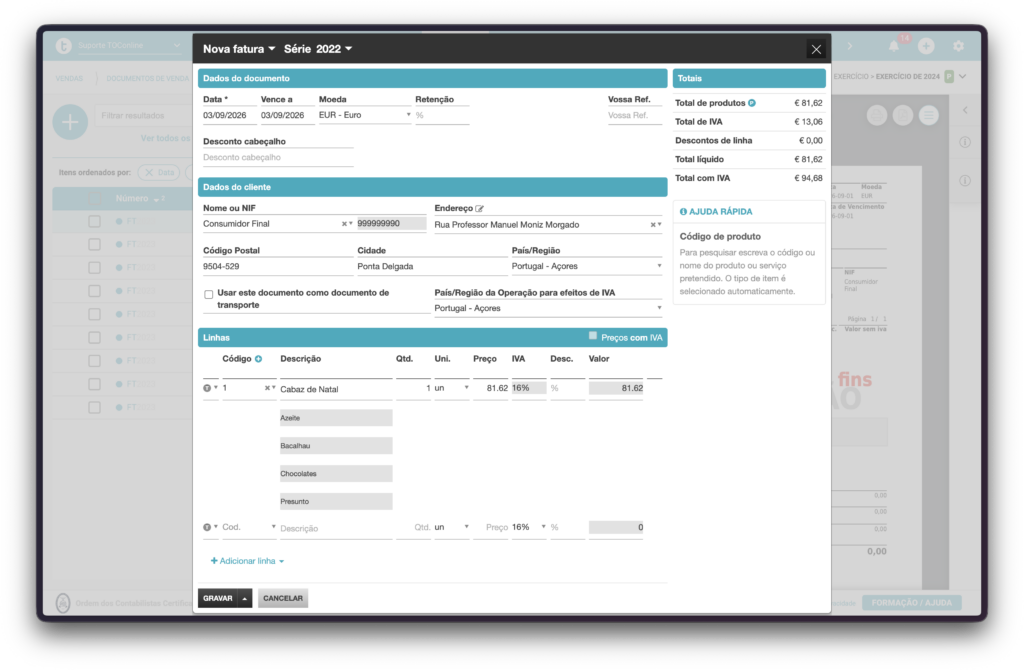The height and width of the screenshot is (670, 1024).
Task: Click the notifications bell icon
Action: tap(893, 46)
